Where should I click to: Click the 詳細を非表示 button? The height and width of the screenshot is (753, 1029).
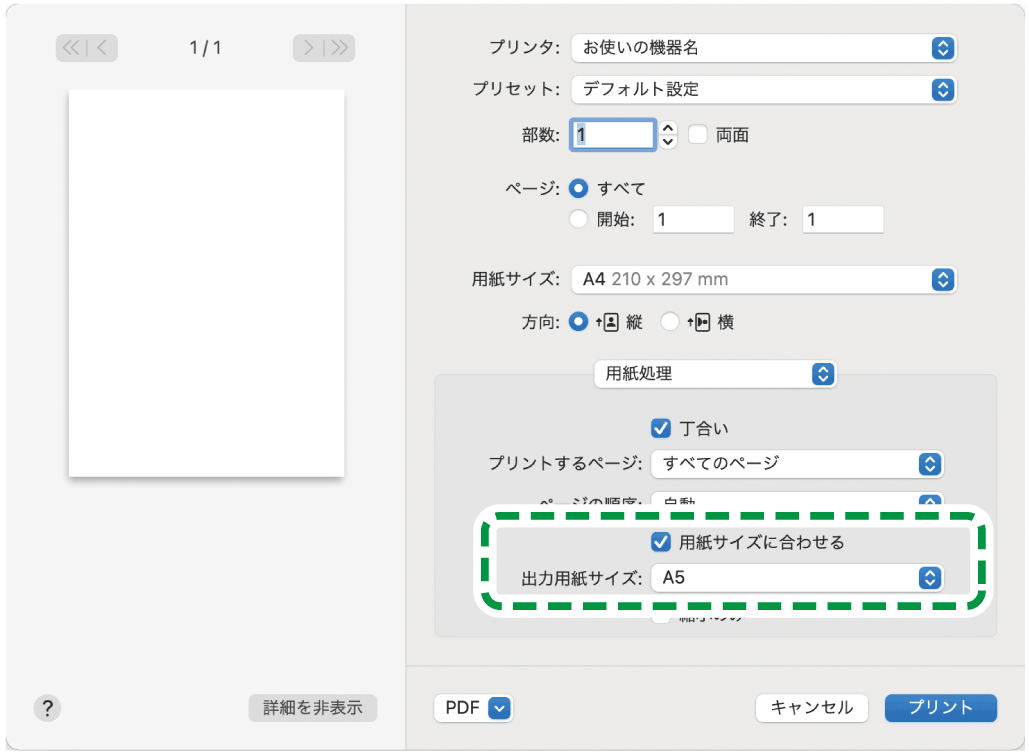coord(311,707)
